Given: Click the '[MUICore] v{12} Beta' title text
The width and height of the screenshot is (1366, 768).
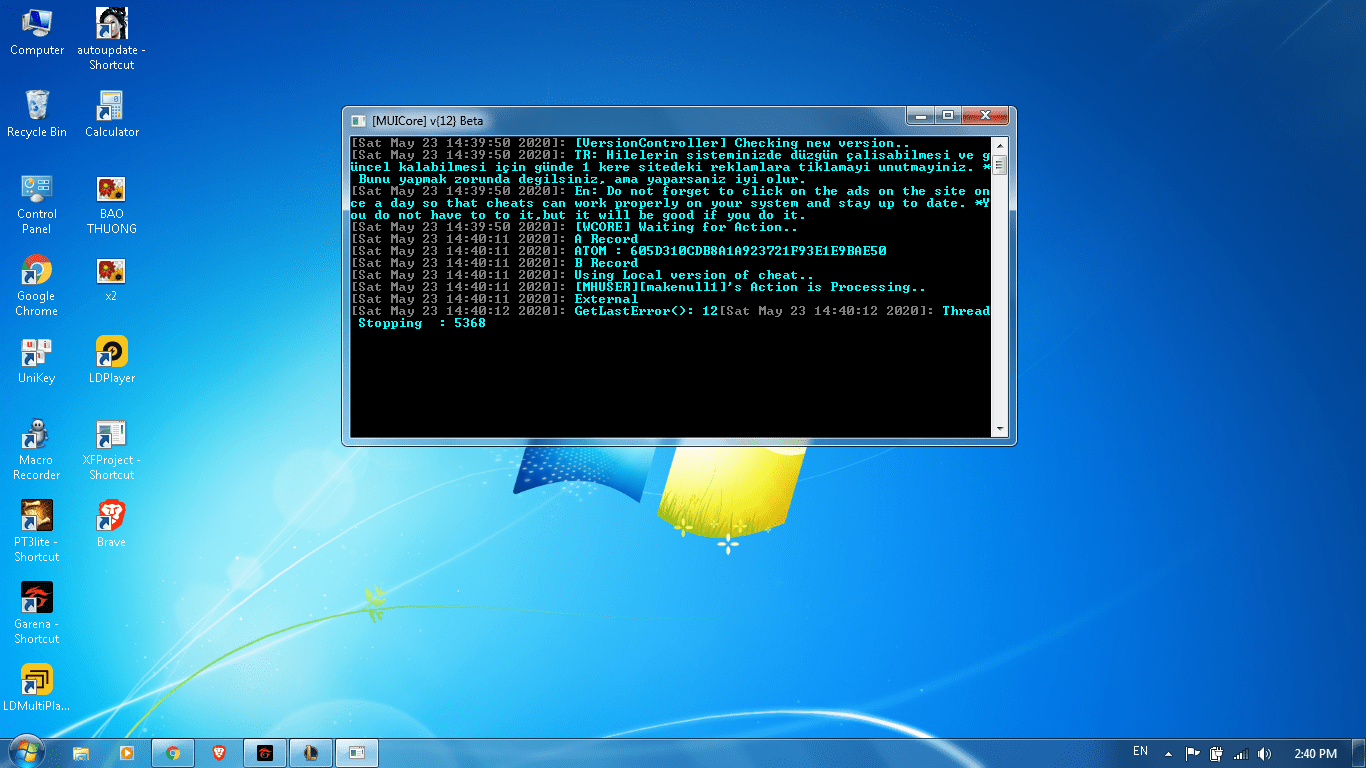Looking at the screenshot, I should [427, 121].
